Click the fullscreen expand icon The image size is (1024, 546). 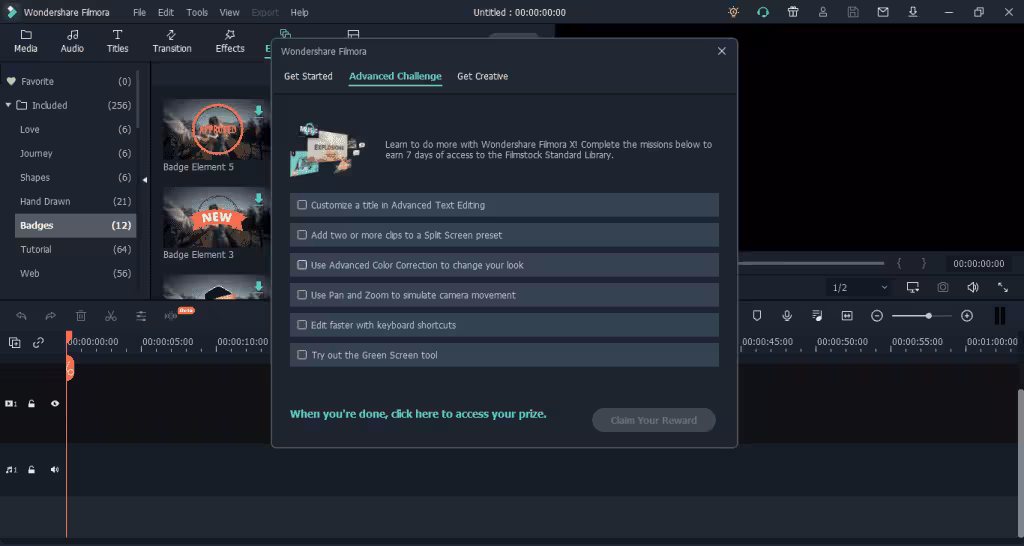pyautogui.click(x=1003, y=287)
